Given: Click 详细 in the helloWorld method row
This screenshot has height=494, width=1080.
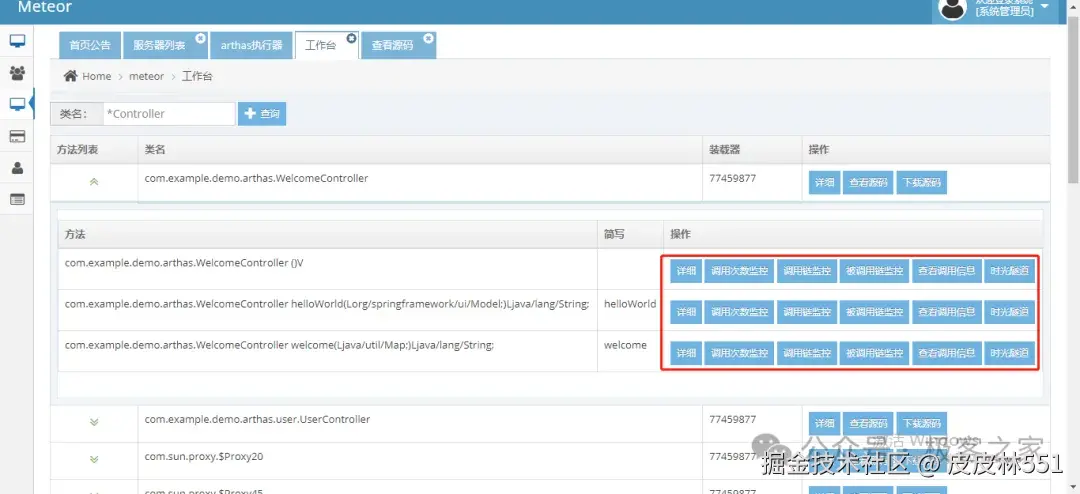Looking at the screenshot, I should click(x=686, y=312).
